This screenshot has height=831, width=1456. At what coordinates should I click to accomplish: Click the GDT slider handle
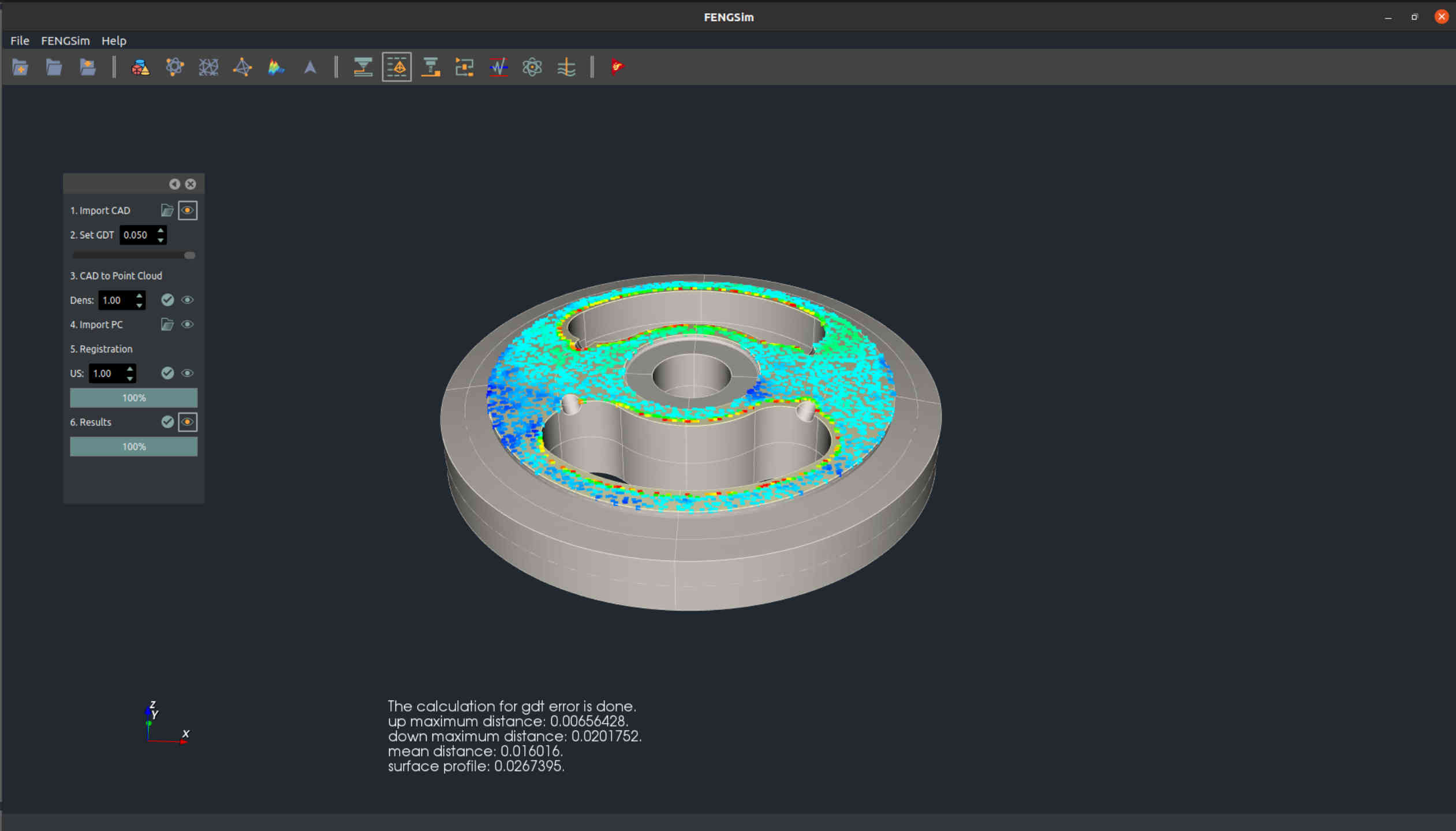(189, 255)
